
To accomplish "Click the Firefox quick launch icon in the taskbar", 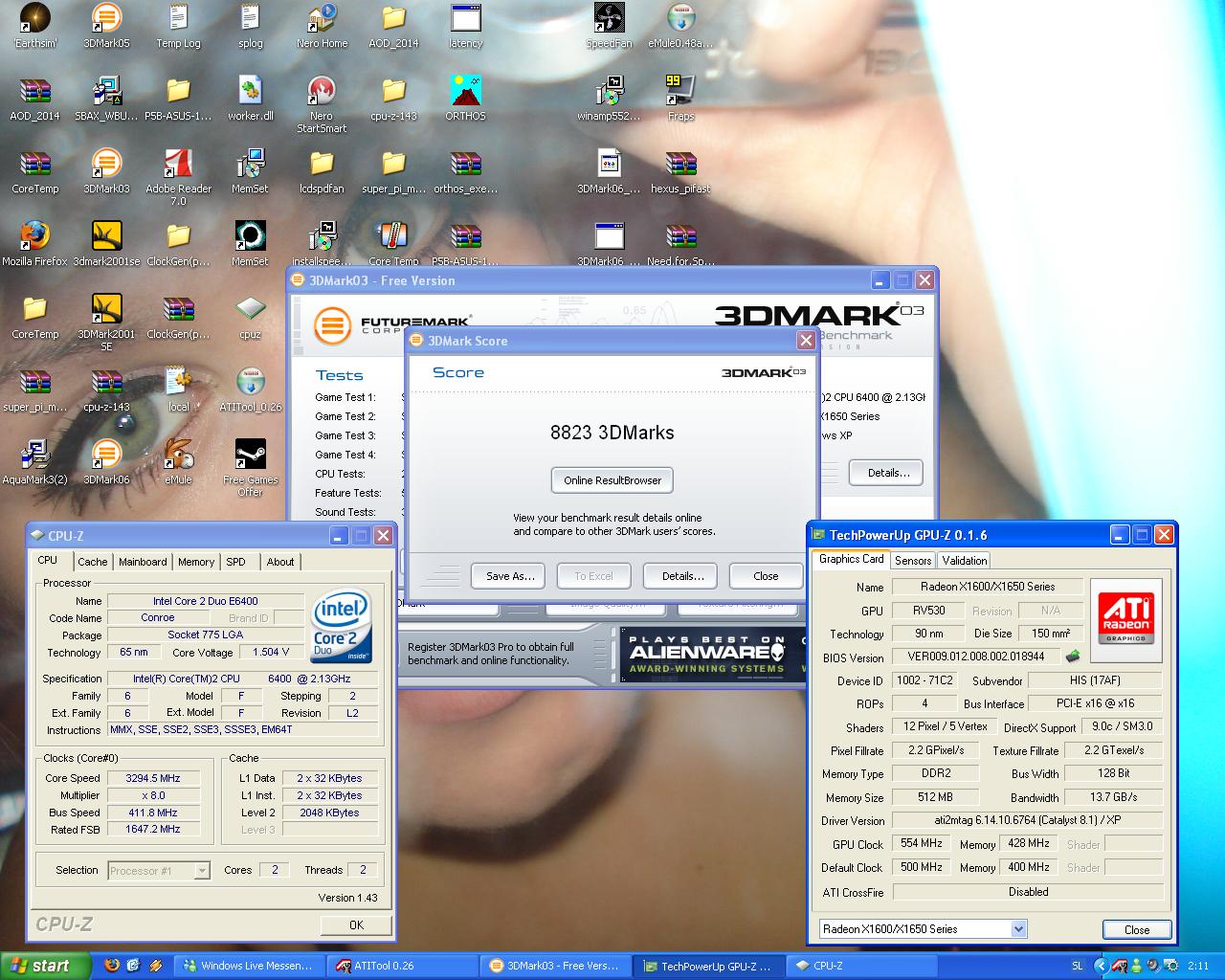I will [112, 966].
